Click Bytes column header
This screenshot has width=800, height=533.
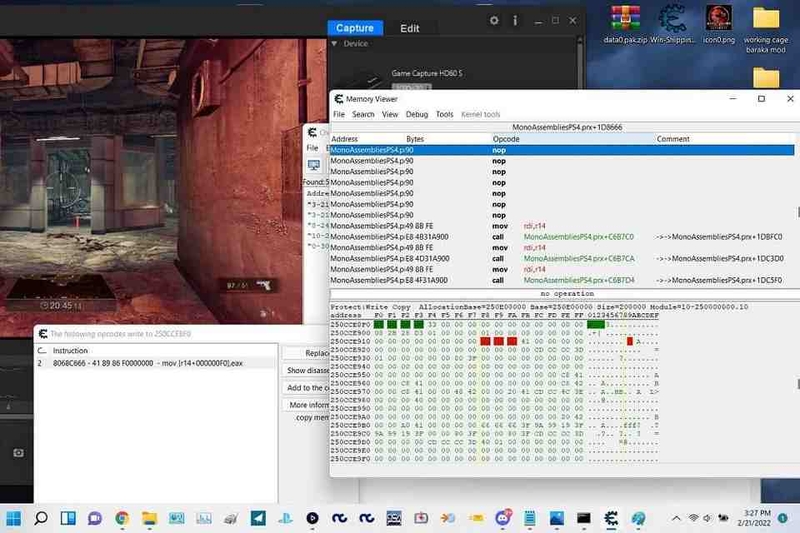pyautogui.click(x=447, y=139)
